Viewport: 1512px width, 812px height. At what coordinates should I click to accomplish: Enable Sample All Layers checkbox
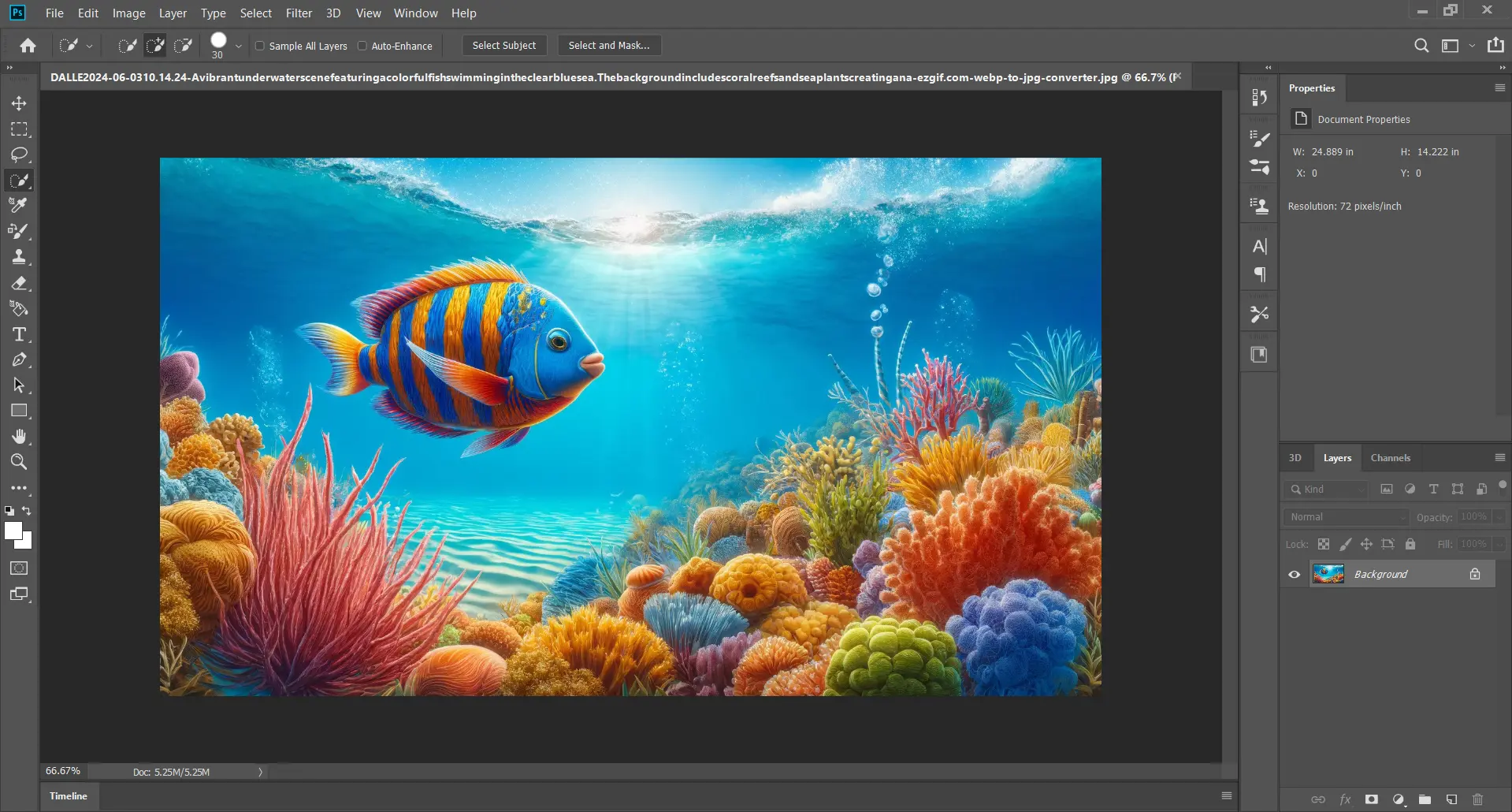point(260,46)
